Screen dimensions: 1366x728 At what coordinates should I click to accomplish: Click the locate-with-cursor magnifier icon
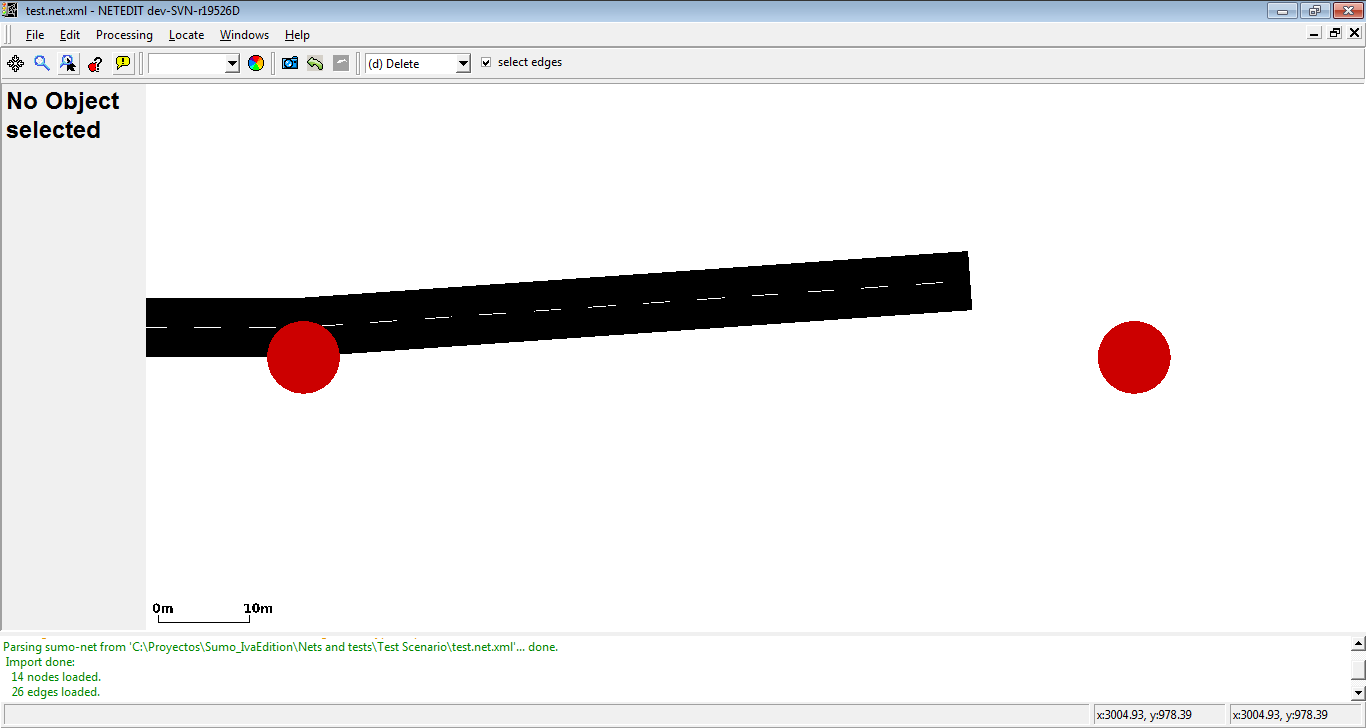point(68,63)
